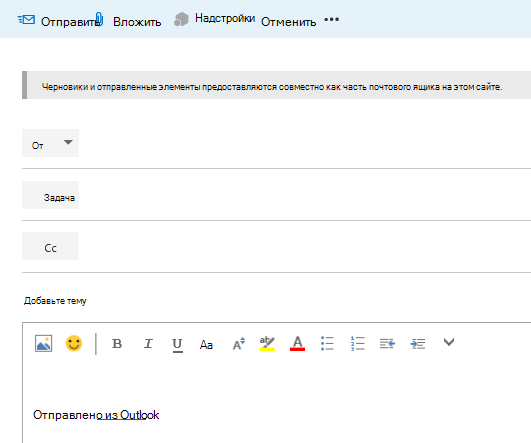Decrease paragraph indent
The height and width of the screenshot is (443, 531).
pyautogui.click(x=387, y=344)
